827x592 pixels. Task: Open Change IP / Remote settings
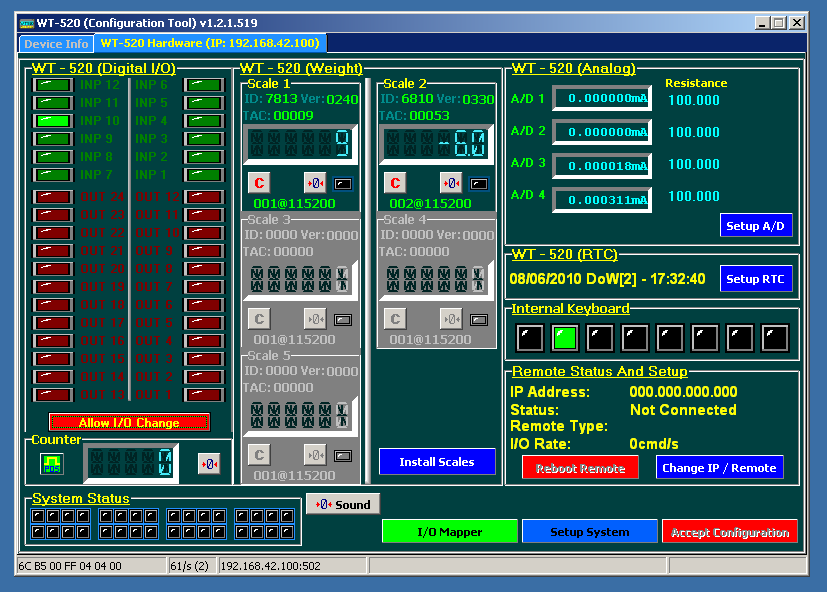(719, 468)
